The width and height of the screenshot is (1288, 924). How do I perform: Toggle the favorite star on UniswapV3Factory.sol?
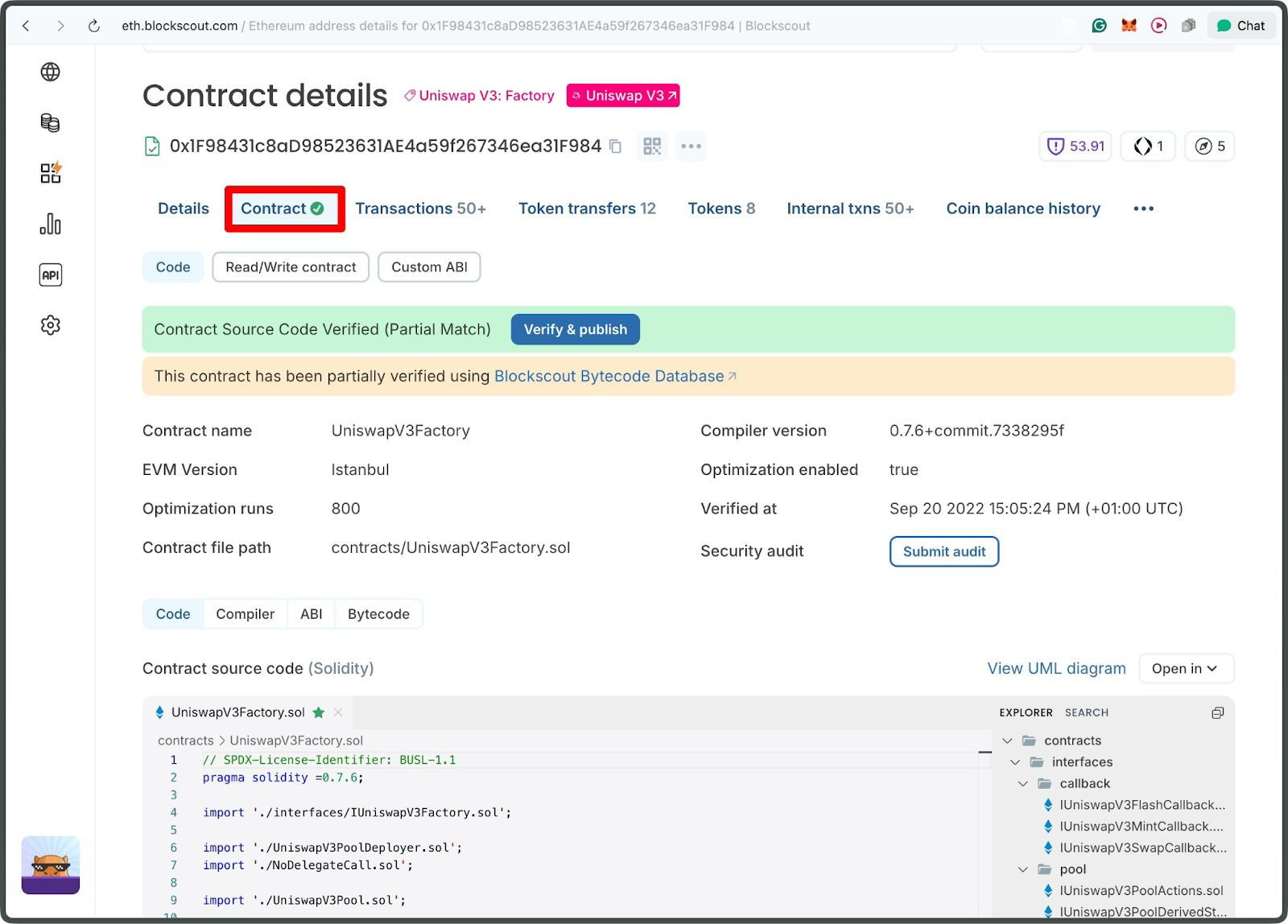tap(319, 712)
